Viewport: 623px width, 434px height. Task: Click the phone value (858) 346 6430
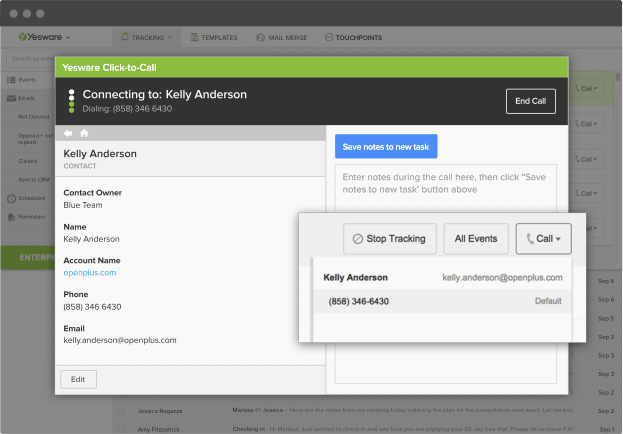tap(92, 307)
